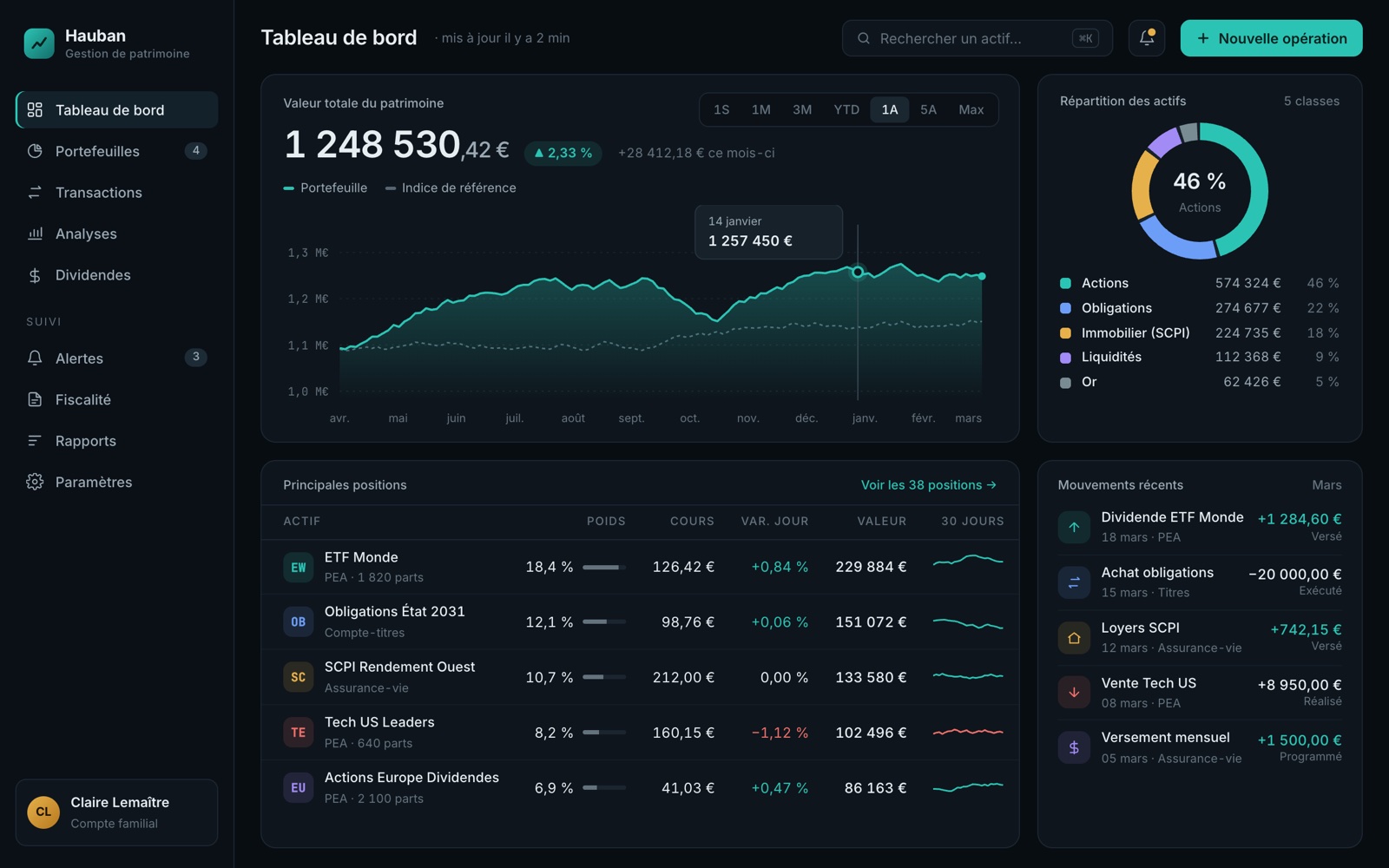Open Tableau de bord in sidebar
The image size is (1389, 868).
pyautogui.click(x=117, y=110)
